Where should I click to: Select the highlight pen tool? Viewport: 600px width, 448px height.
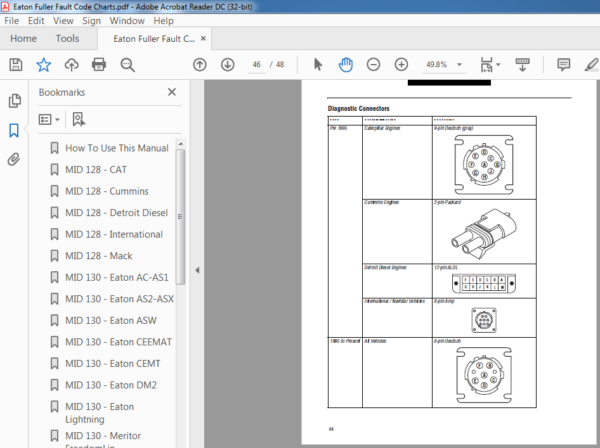click(x=592, y=65)
